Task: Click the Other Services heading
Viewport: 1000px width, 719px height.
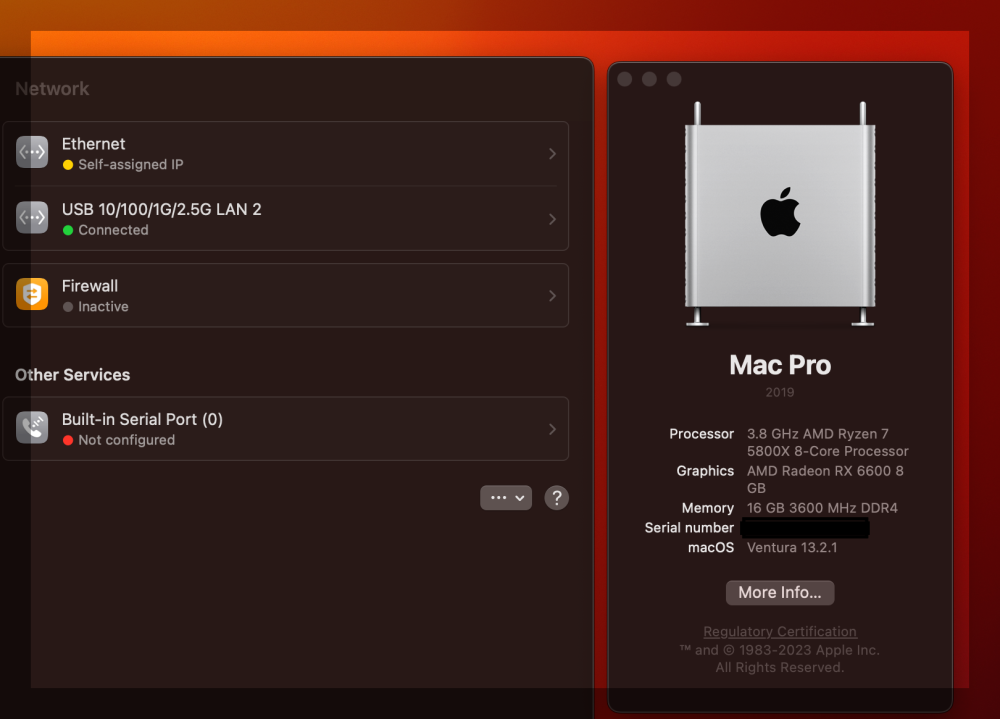Action: [x=73, y=375]
